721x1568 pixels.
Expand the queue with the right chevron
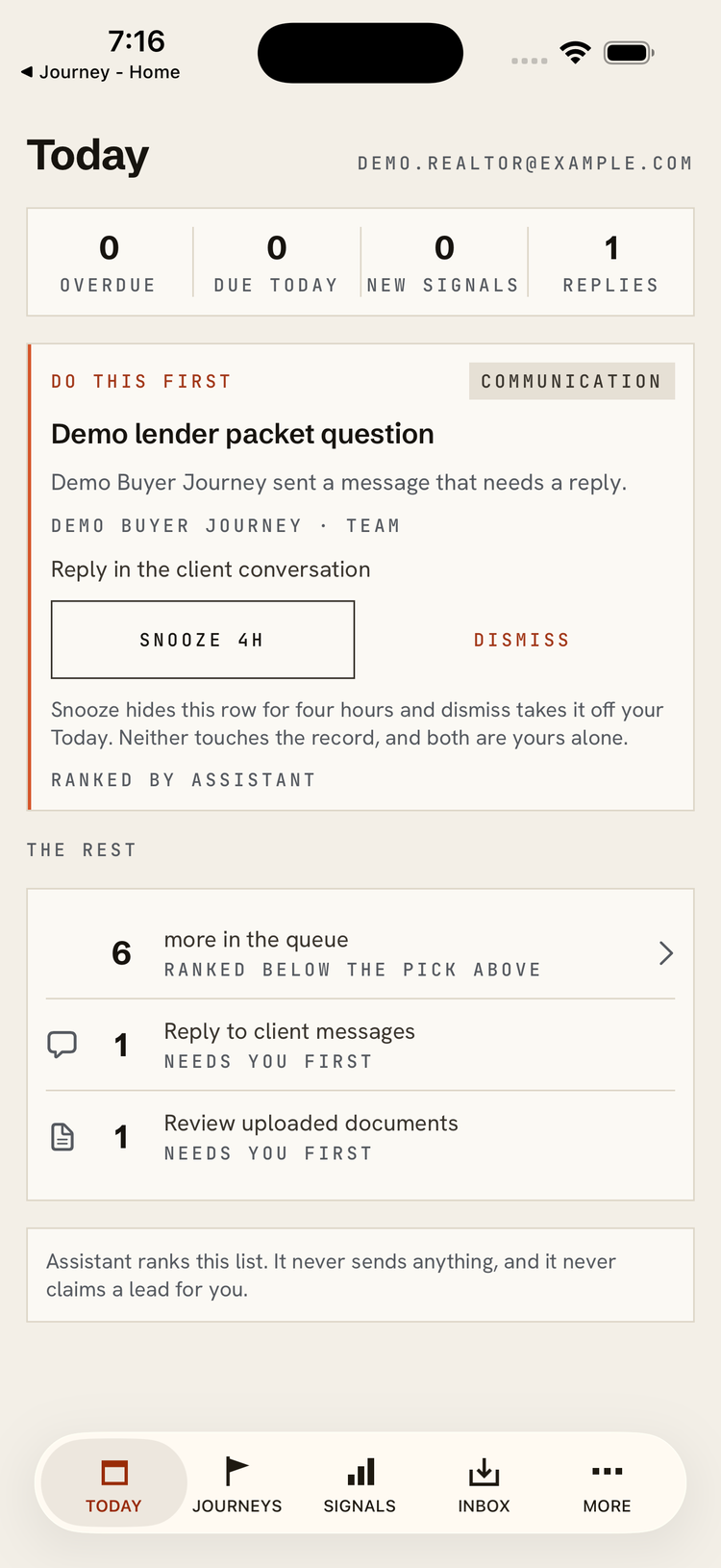[665, 953]
